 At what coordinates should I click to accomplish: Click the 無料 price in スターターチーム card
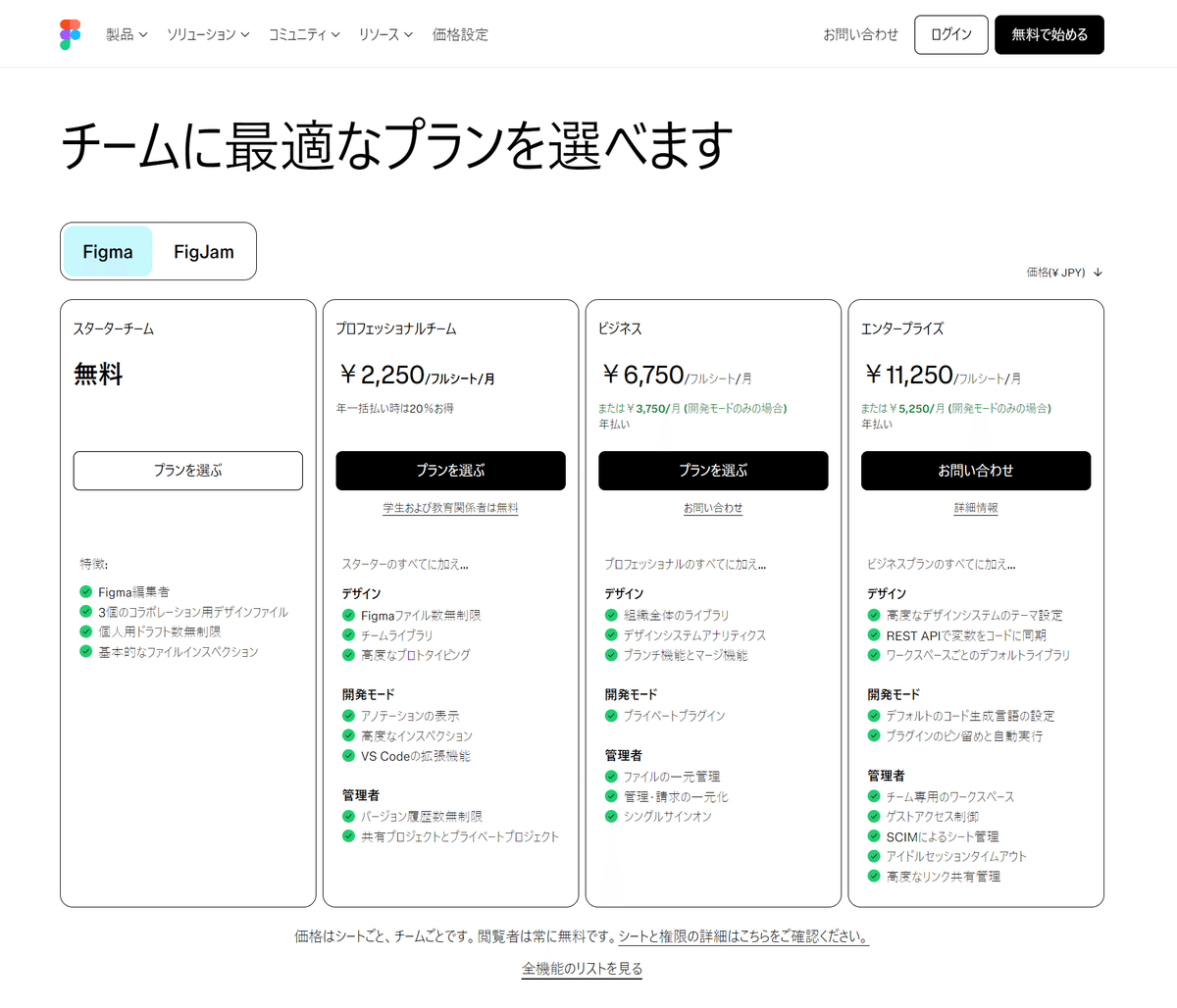point(98,375)
